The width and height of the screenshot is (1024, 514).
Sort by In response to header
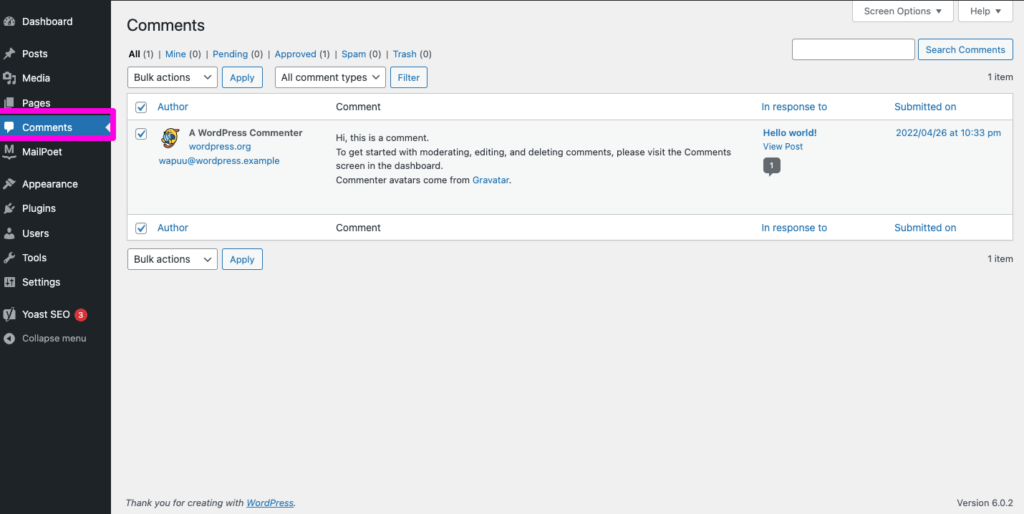pos(794,107)
